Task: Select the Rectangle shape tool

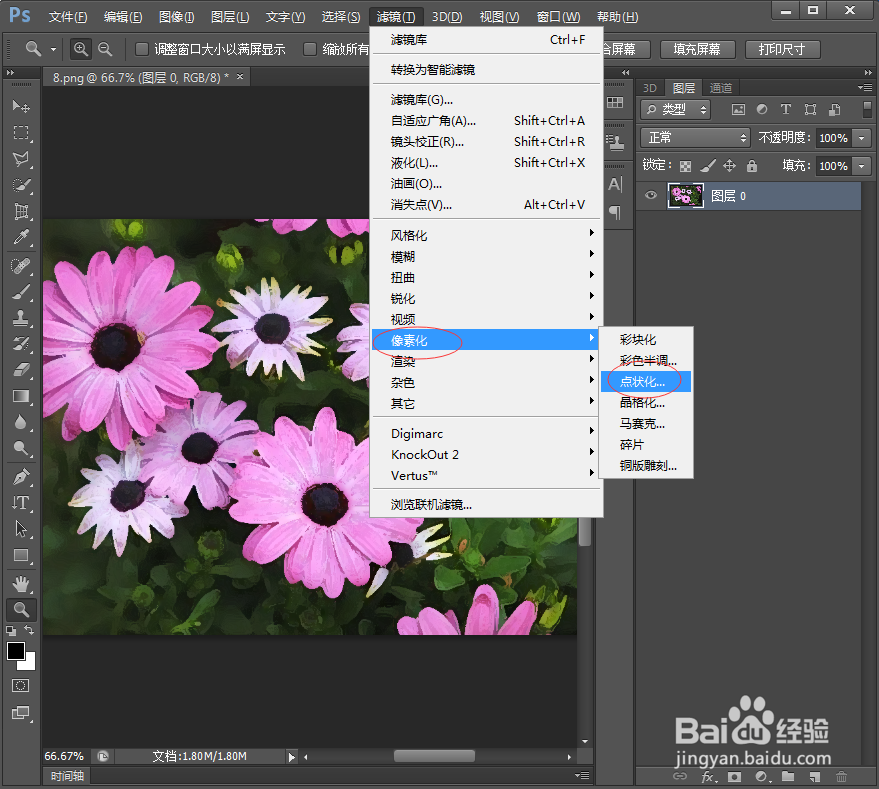Action: click(21, 555)
